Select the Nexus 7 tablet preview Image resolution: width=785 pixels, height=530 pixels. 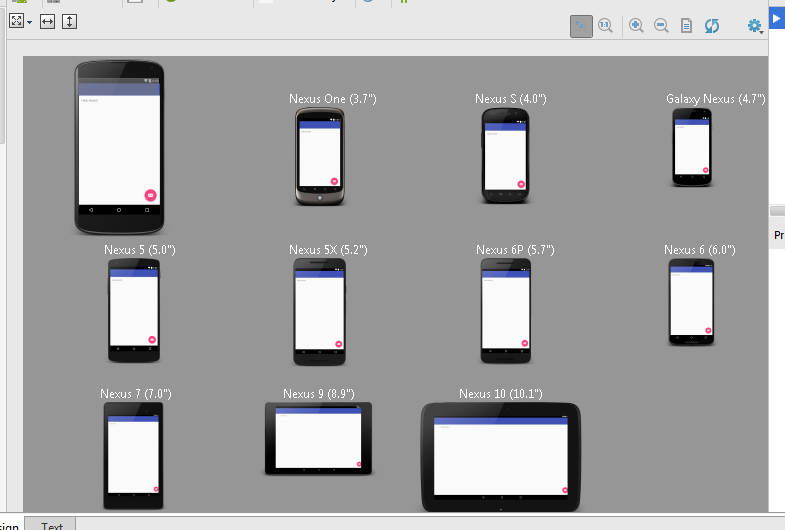(x=133, y=456)
